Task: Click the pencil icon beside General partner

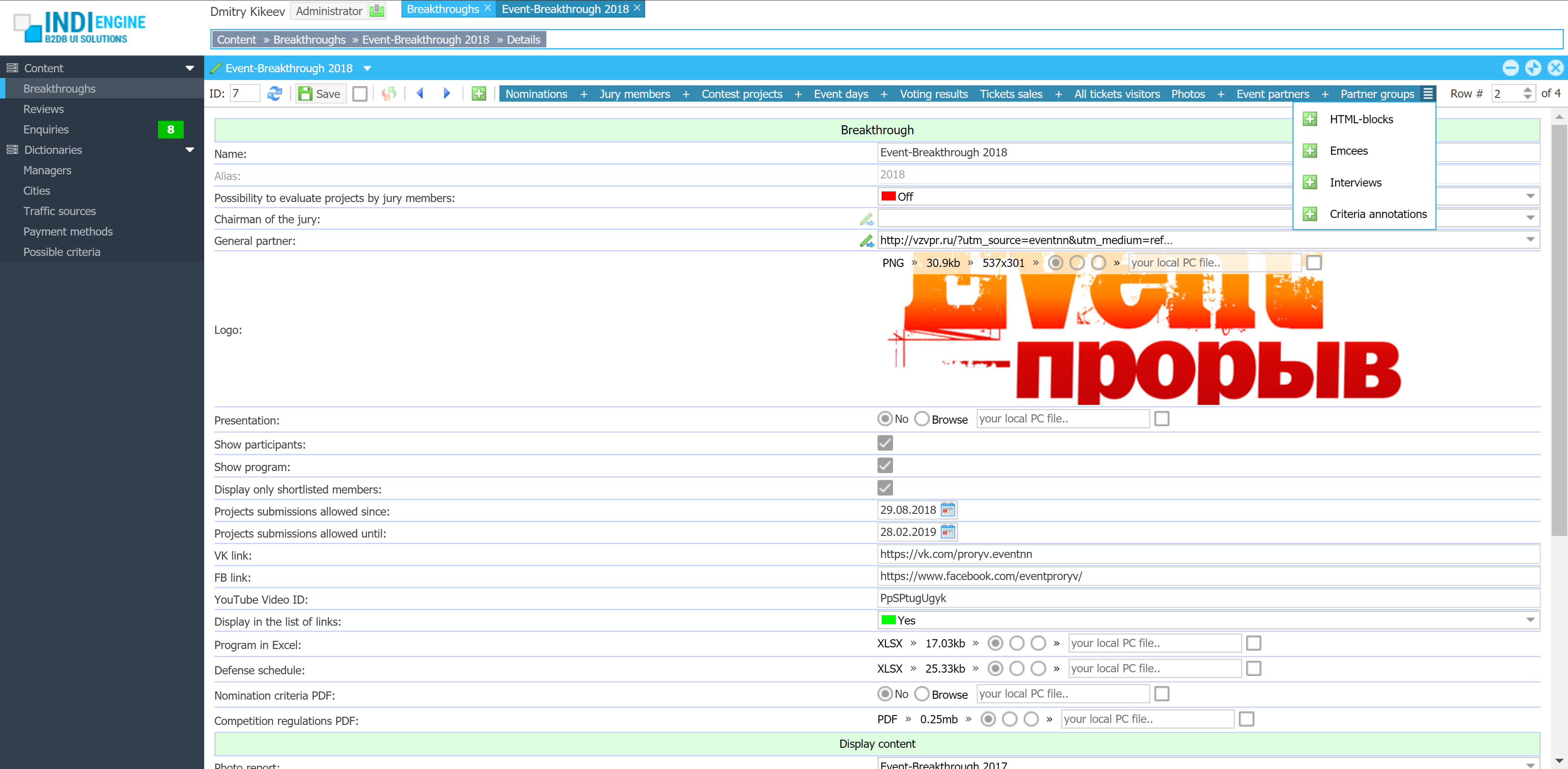Action: click(x=867, y=241)
